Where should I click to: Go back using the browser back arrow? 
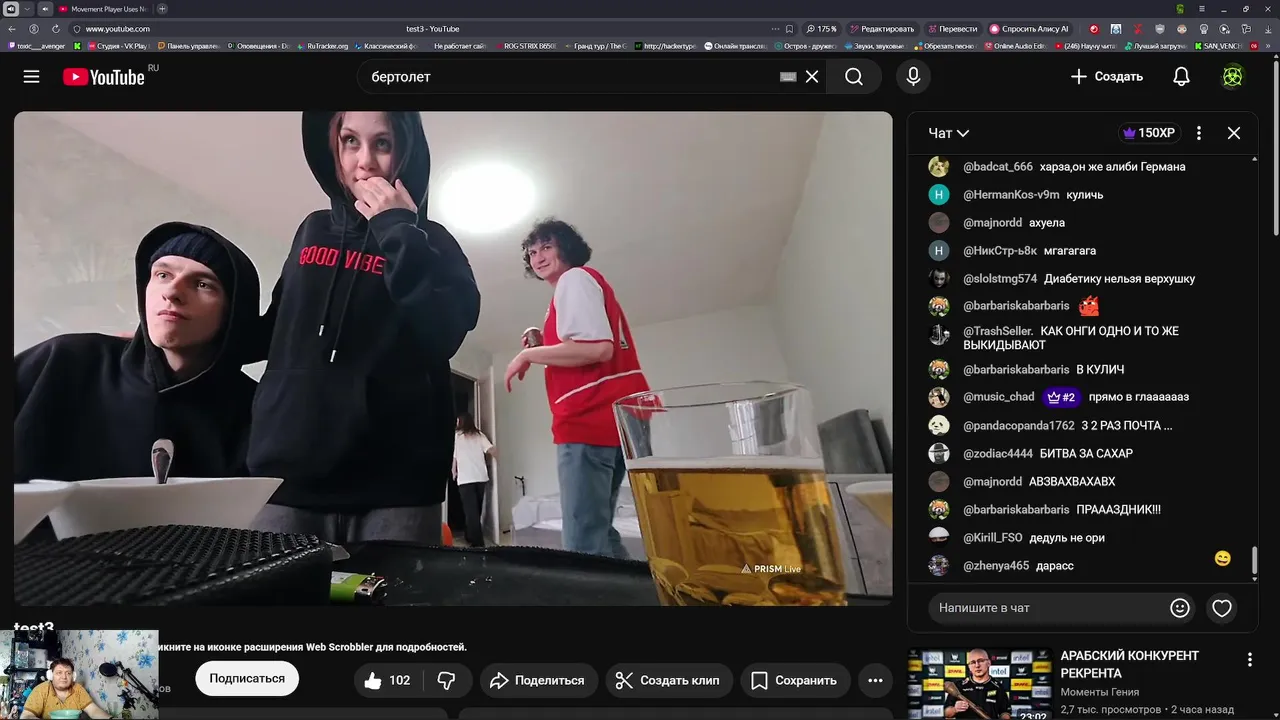pyautogui.click(x=12, y=29)
